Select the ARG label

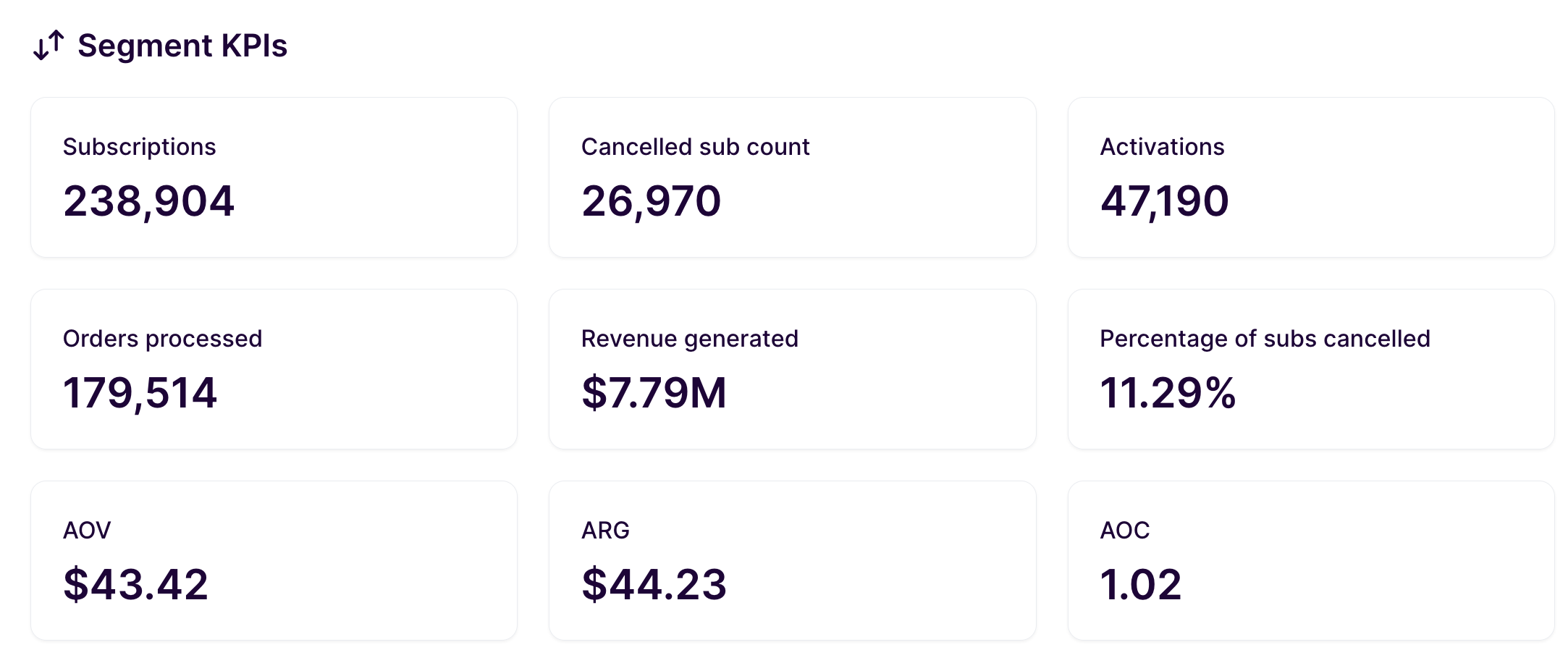tap(605, 531)
